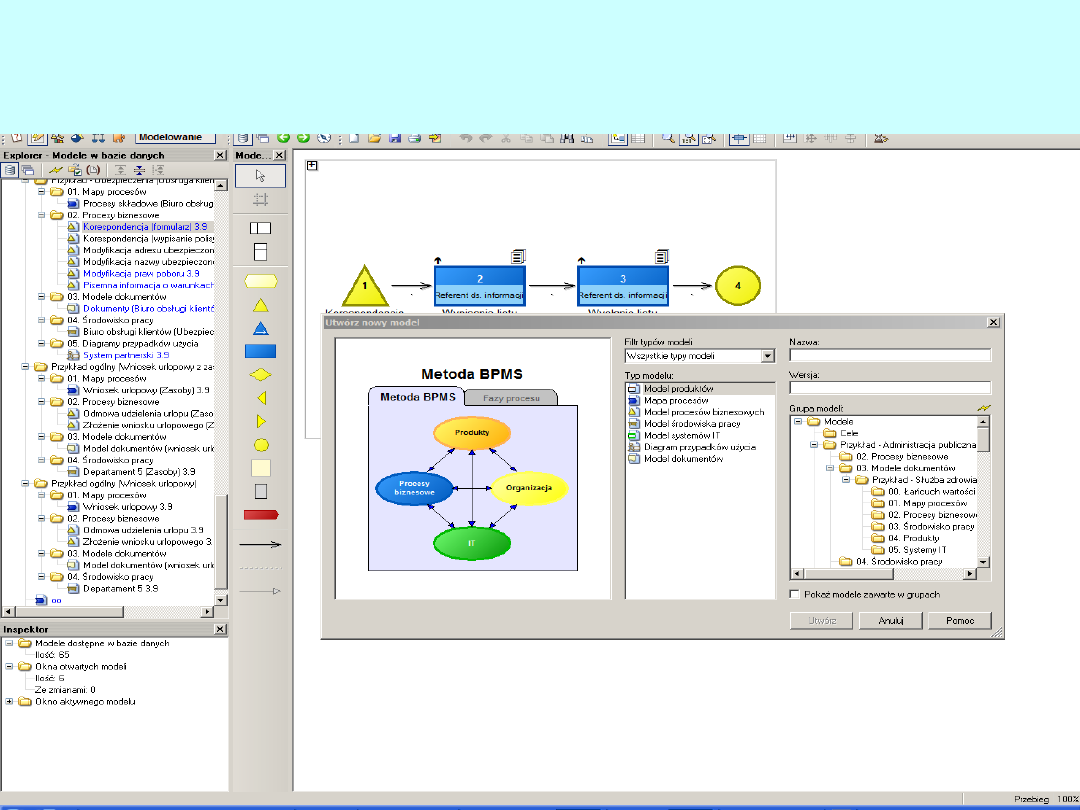Pick the yellow triangle shape in the palette

point(260,305)
